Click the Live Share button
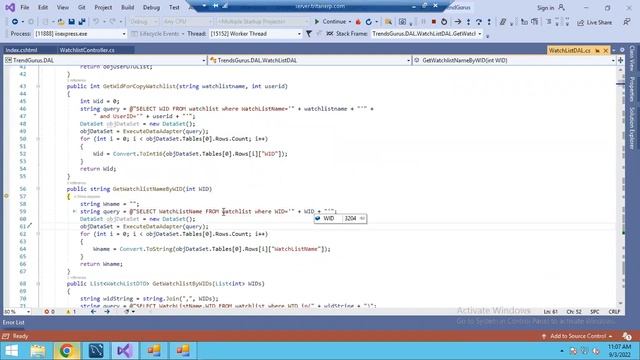Image resolution: width=640 pixels, height=360 pixels. pyautogui.click(x=594, y=22)
